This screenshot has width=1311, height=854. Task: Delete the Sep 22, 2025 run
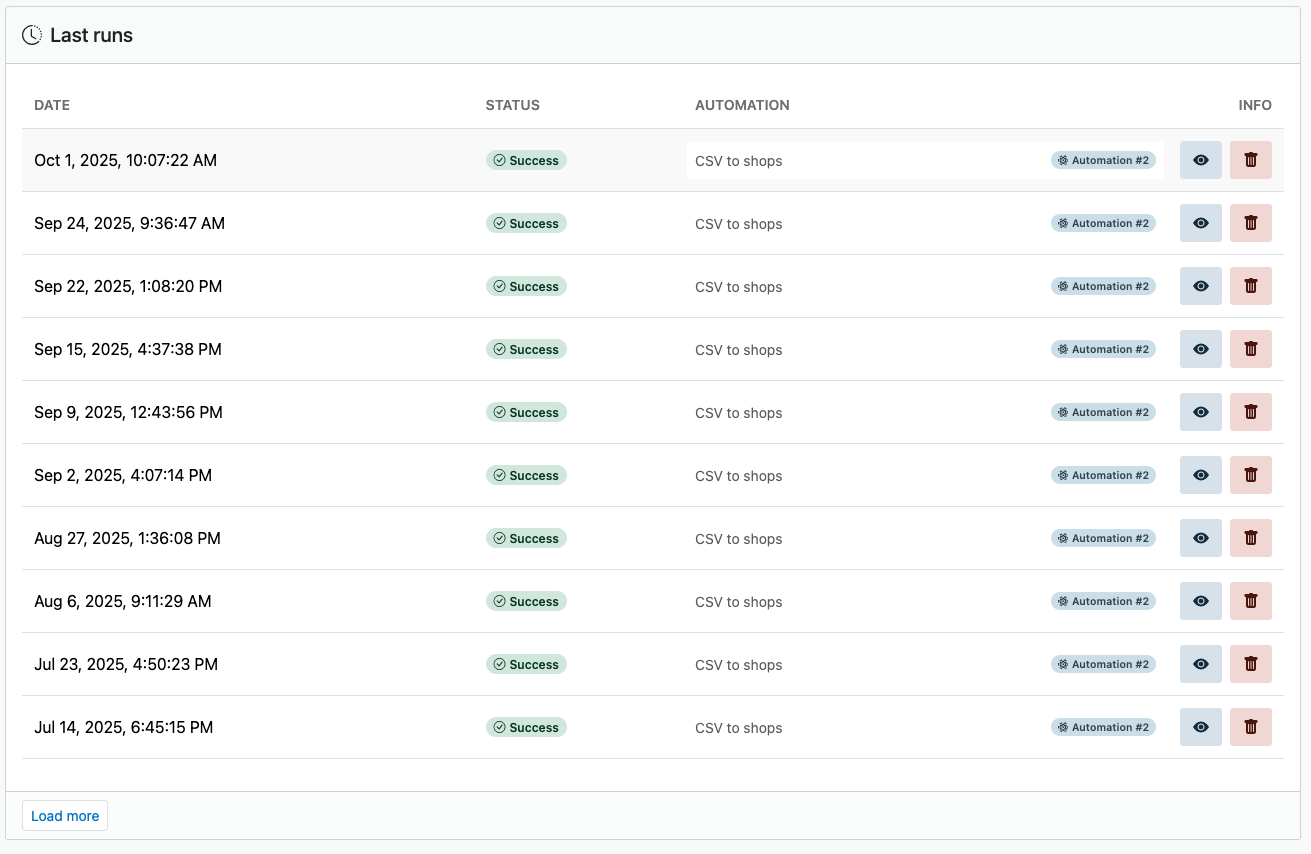tap(1251, 286)
